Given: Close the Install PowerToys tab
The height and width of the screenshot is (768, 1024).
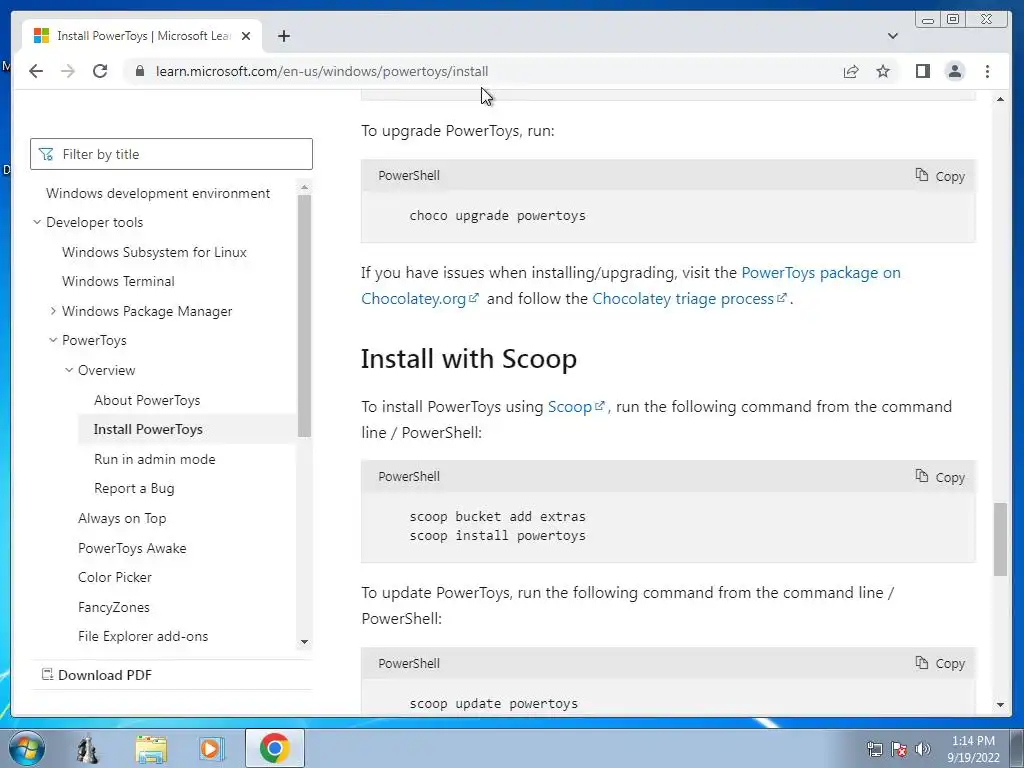Looking at the screenshot, I should click(x=246, y=36).
